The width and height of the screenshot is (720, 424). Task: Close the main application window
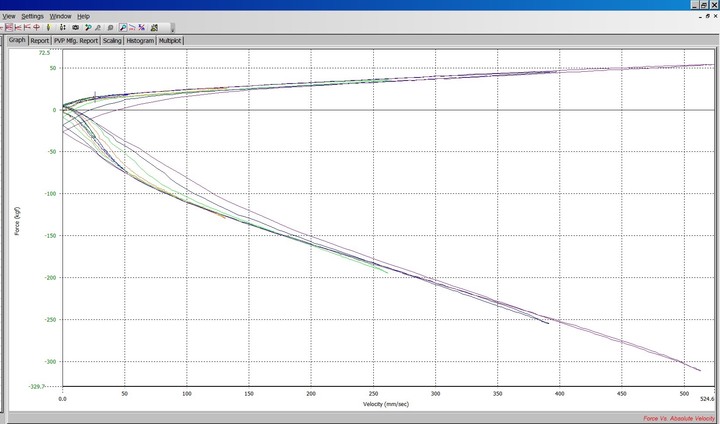point(714,5)
